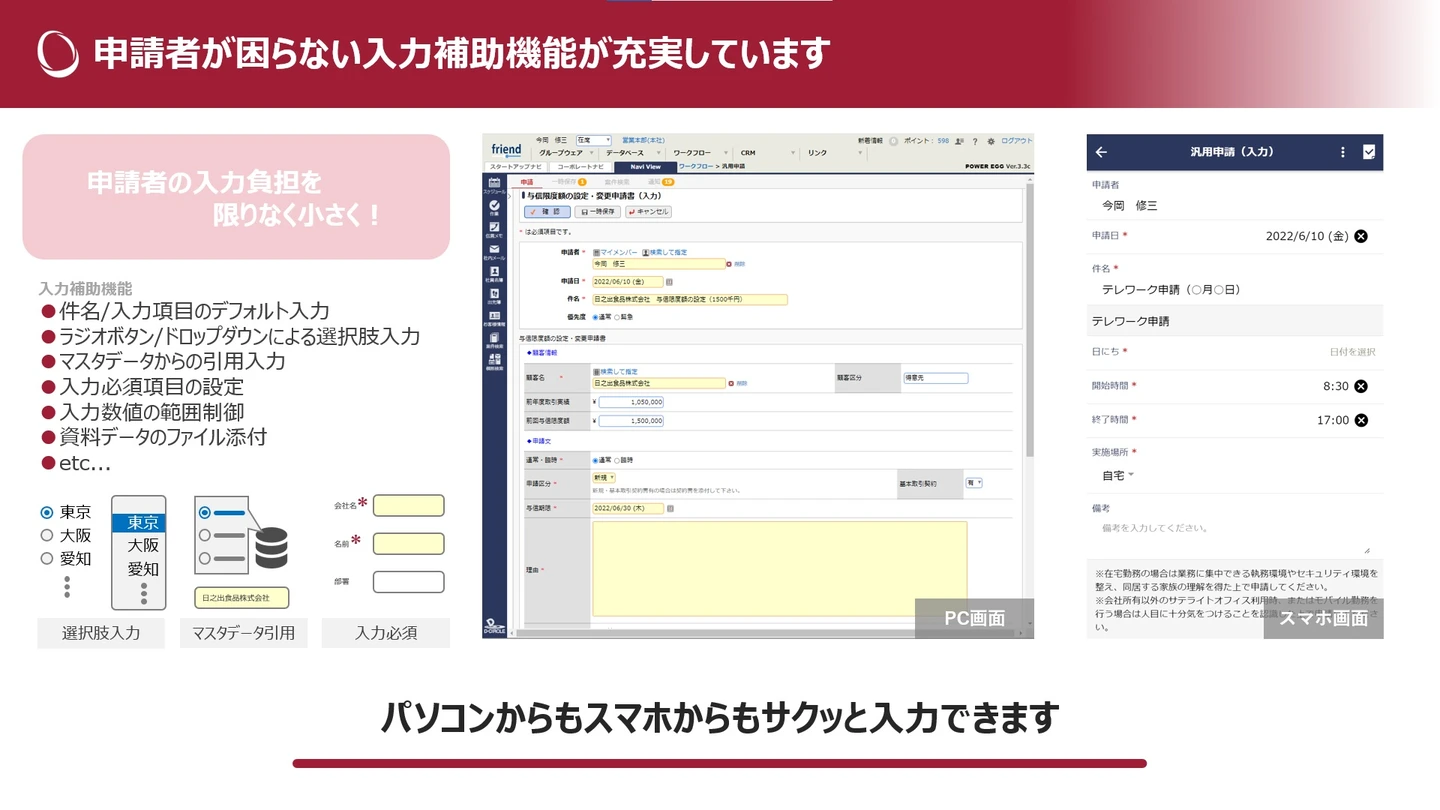This screenshot has width=1440, height=810.
Task: Open the Schedule icon in left sidebar
Action: (494, 184)
